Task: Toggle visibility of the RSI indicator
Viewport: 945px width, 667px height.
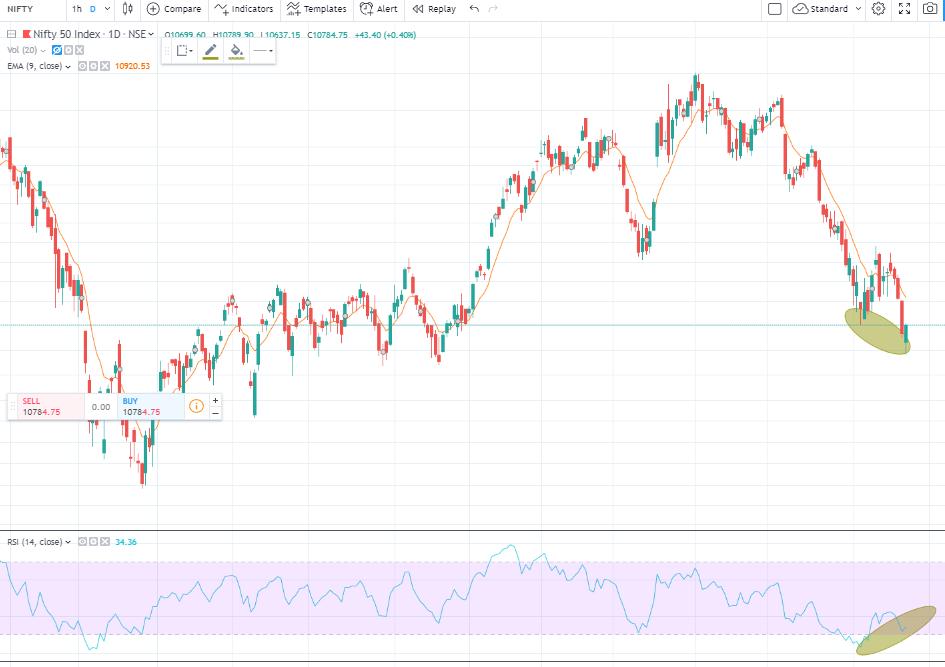Action: tap(83, 542)
